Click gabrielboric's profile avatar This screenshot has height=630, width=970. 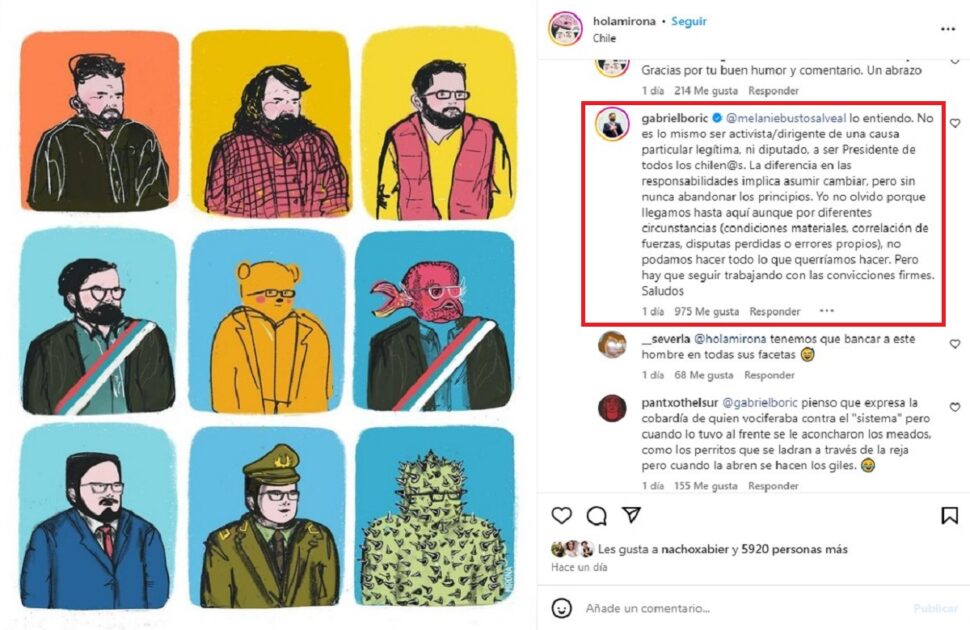point(611,124)
